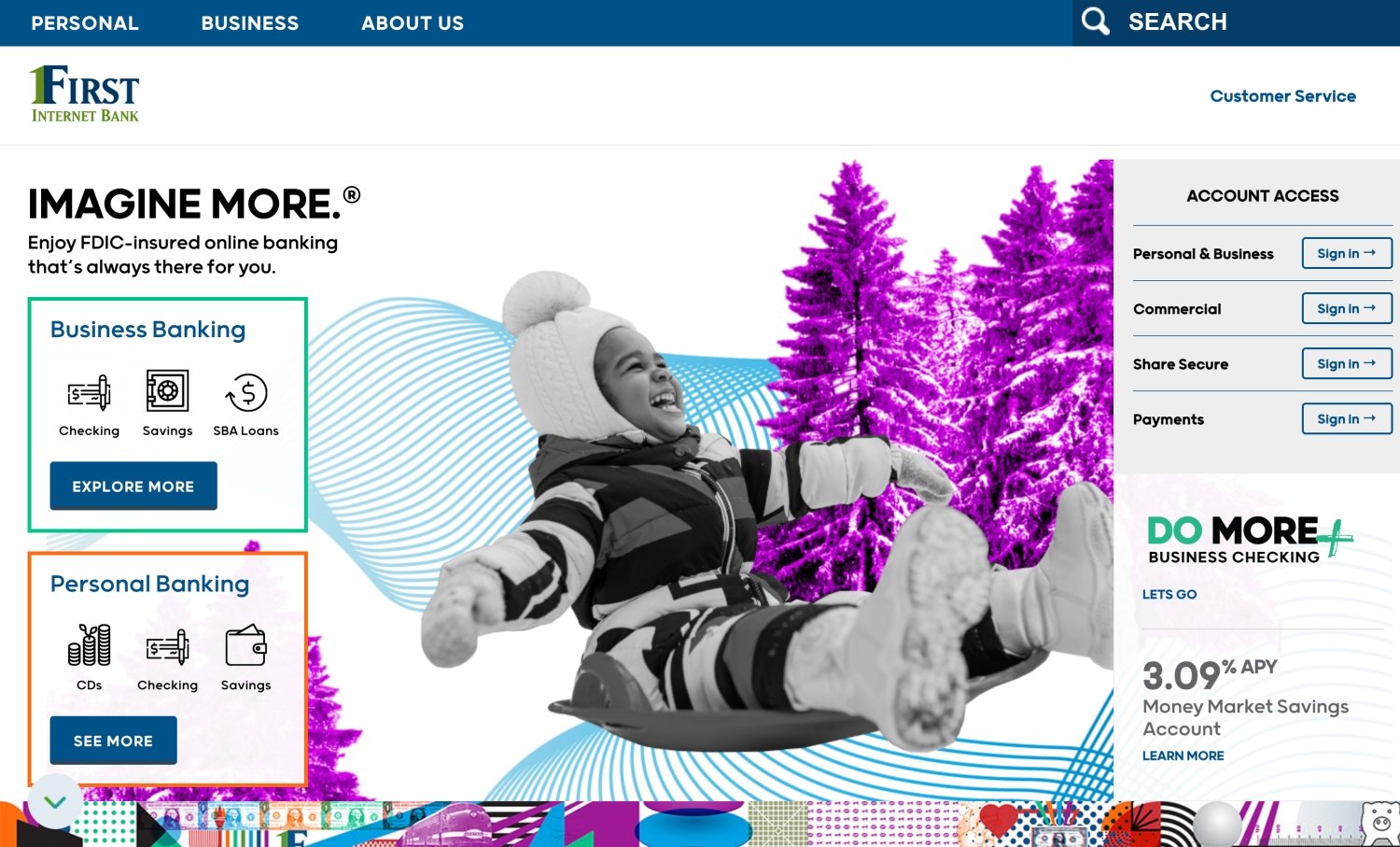This screenshot has width=1400, height=847.
Task: Click the search magnifying glass icon
Action: [x=1095, y=21]
